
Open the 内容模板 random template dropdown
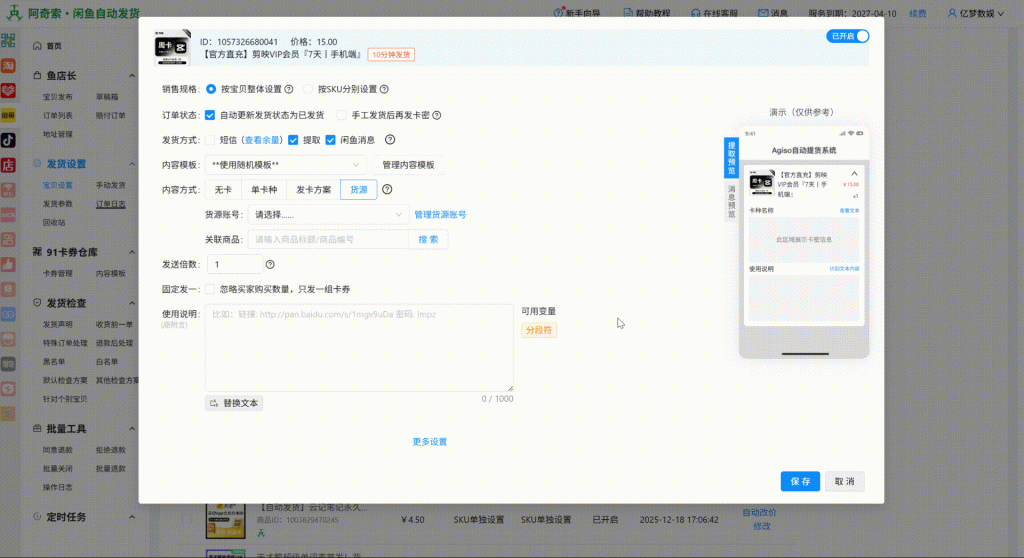click(285, 165)
